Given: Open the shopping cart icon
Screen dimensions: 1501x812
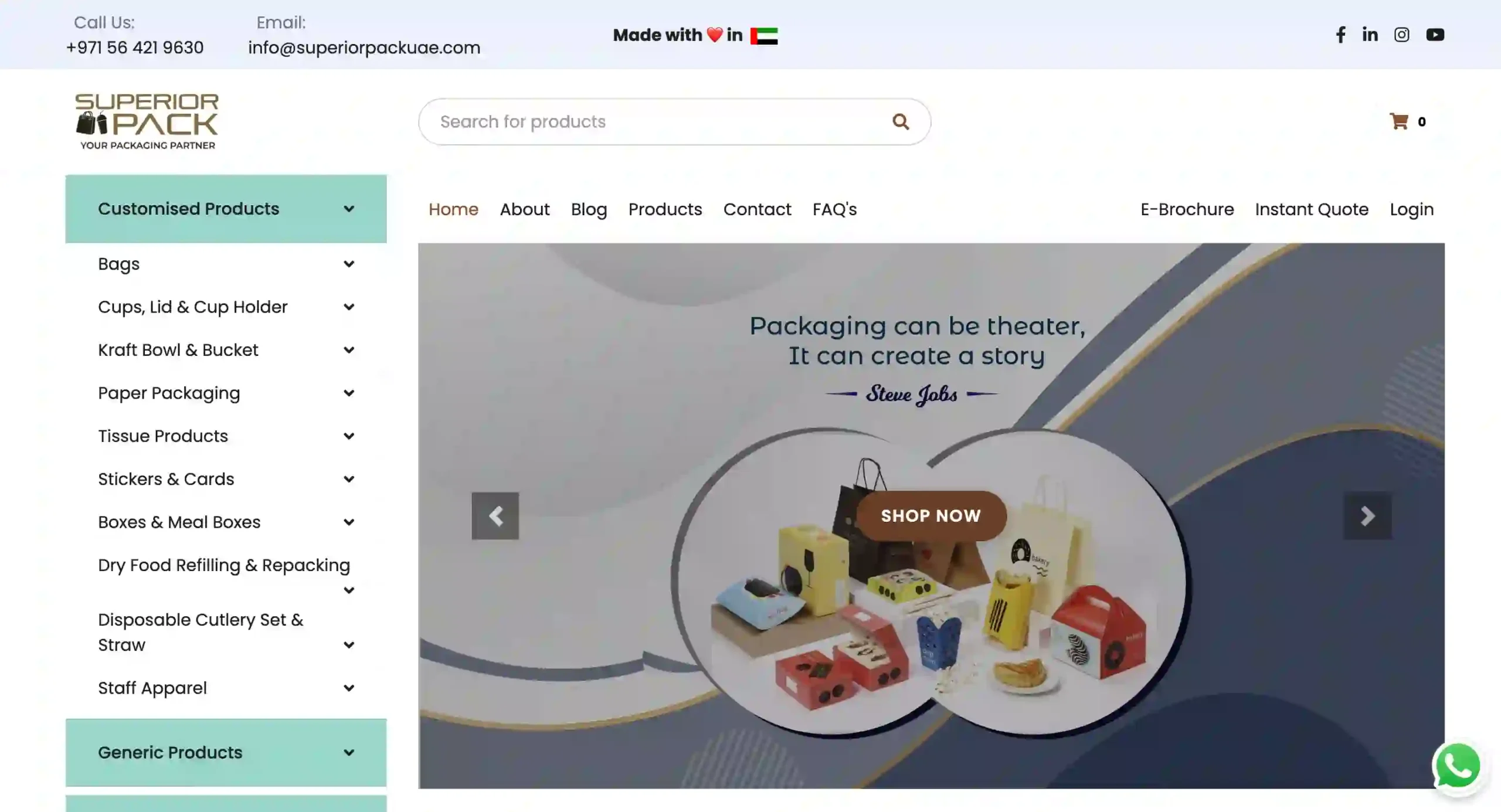Looking at the screenshot, I should (x=1400, y=121).
